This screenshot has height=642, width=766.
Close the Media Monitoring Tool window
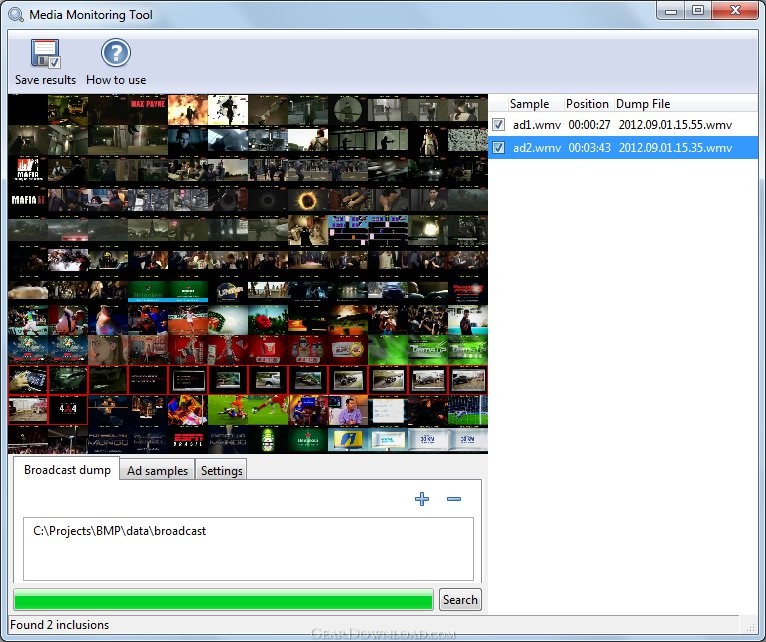click(735, 11)
